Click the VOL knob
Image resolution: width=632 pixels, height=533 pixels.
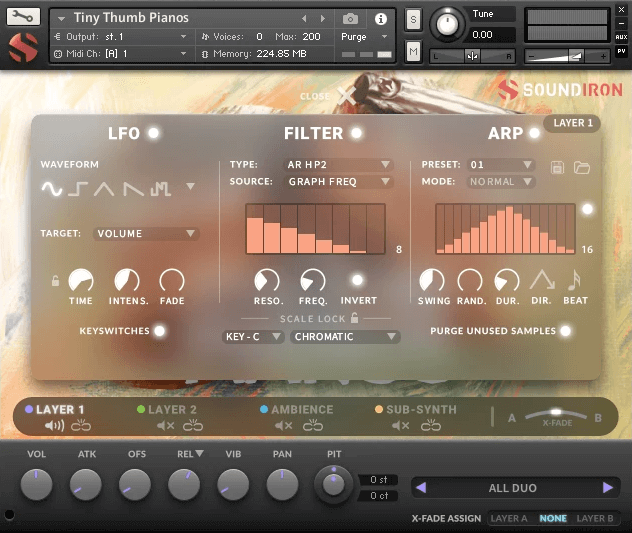[x=36, y=484]
